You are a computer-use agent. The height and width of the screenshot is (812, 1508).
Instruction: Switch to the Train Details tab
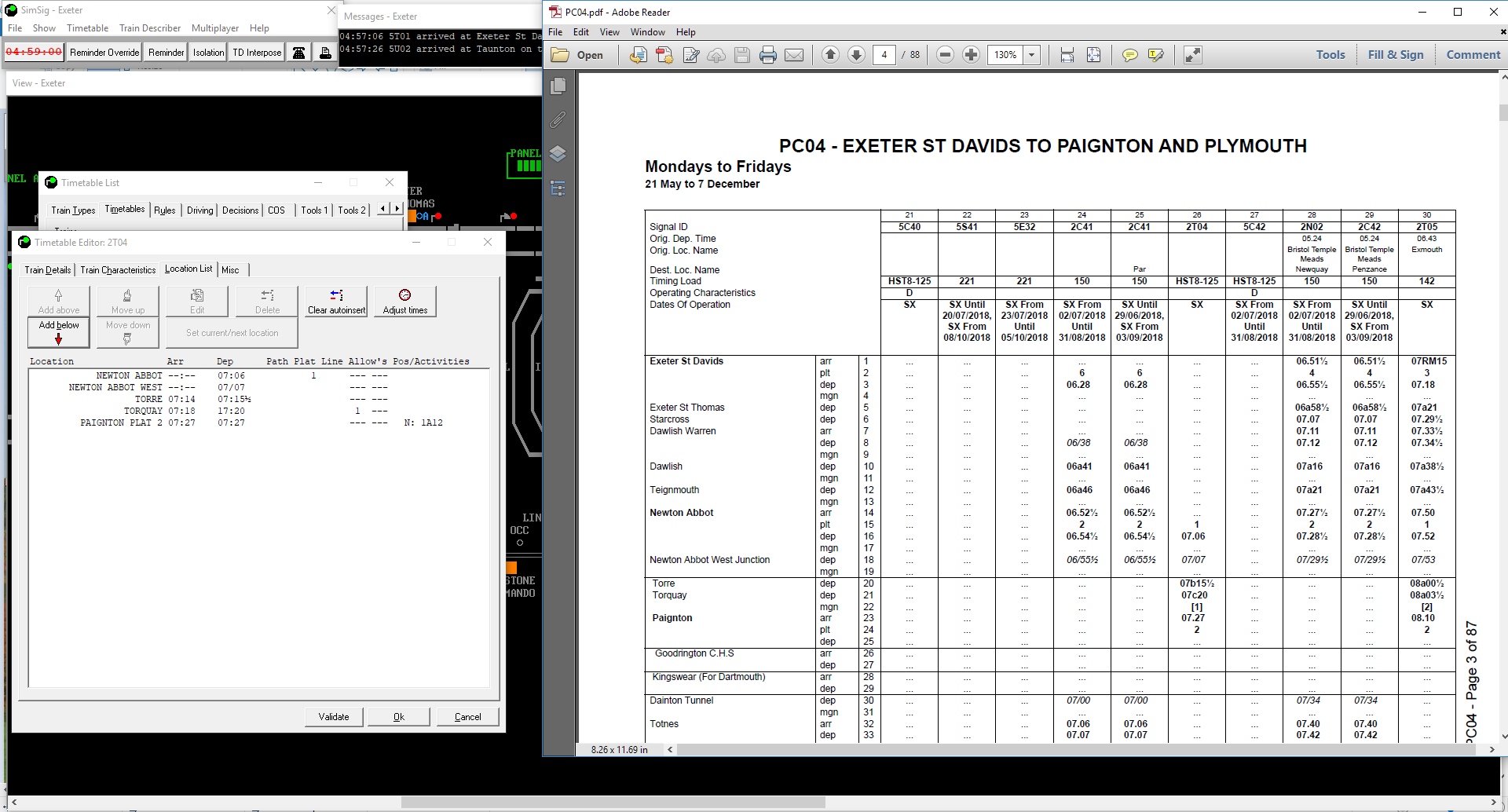point(48,269)
